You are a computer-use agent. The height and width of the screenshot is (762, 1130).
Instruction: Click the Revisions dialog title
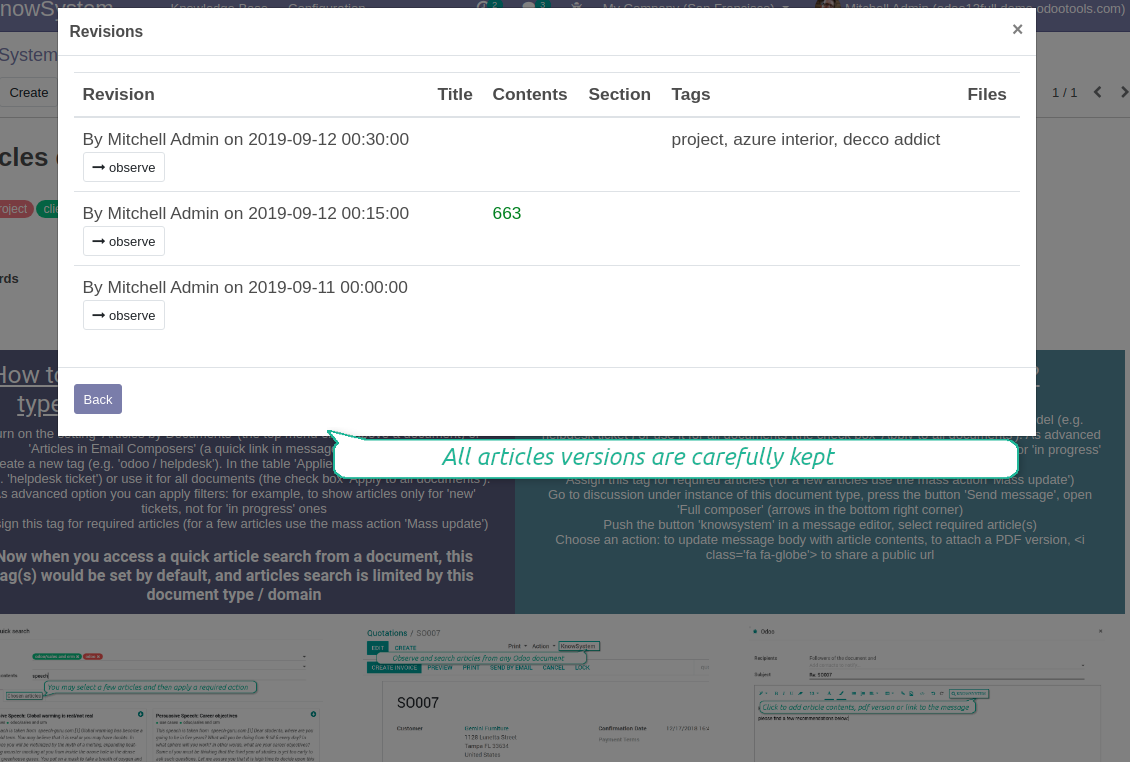tap(106, 32)
